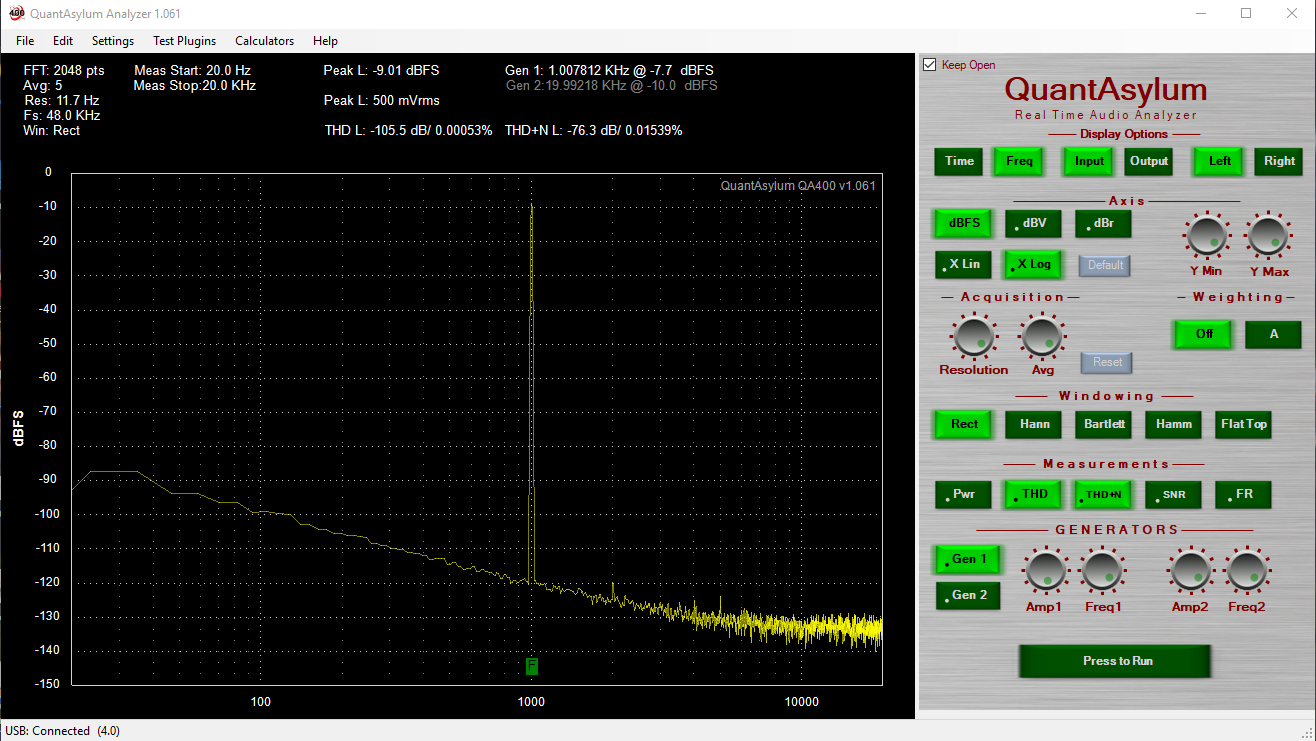Toggle the Right channel display
The image size is (1316, 741).
1280,161
